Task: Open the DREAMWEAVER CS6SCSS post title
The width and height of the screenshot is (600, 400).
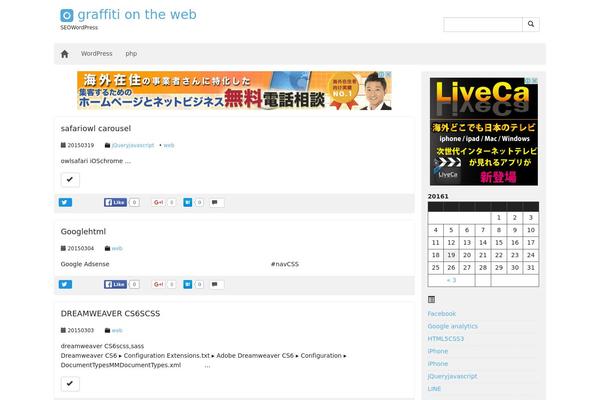Action: (110, 313)
